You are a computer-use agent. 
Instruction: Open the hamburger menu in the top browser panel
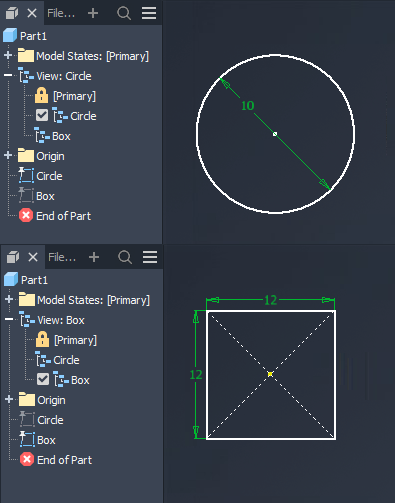click(x=149, y=13)
